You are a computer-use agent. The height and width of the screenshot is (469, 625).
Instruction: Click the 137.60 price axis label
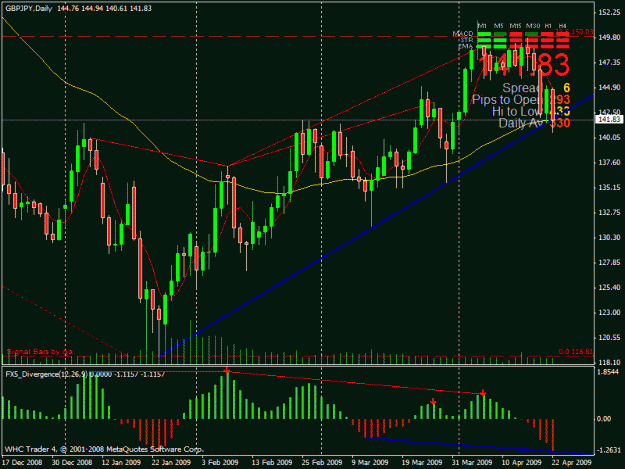(609, 162)
